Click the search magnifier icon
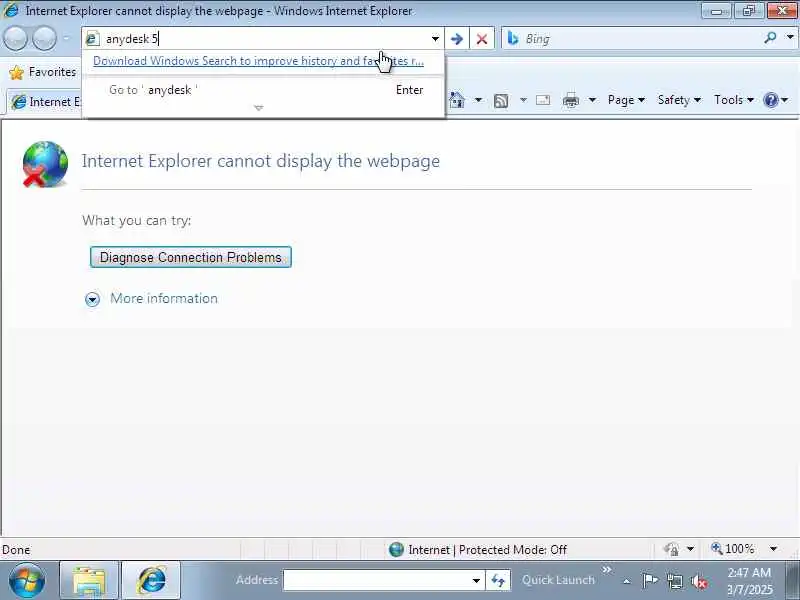This screenshot has height=600, width=800. (x=770, y=38)
